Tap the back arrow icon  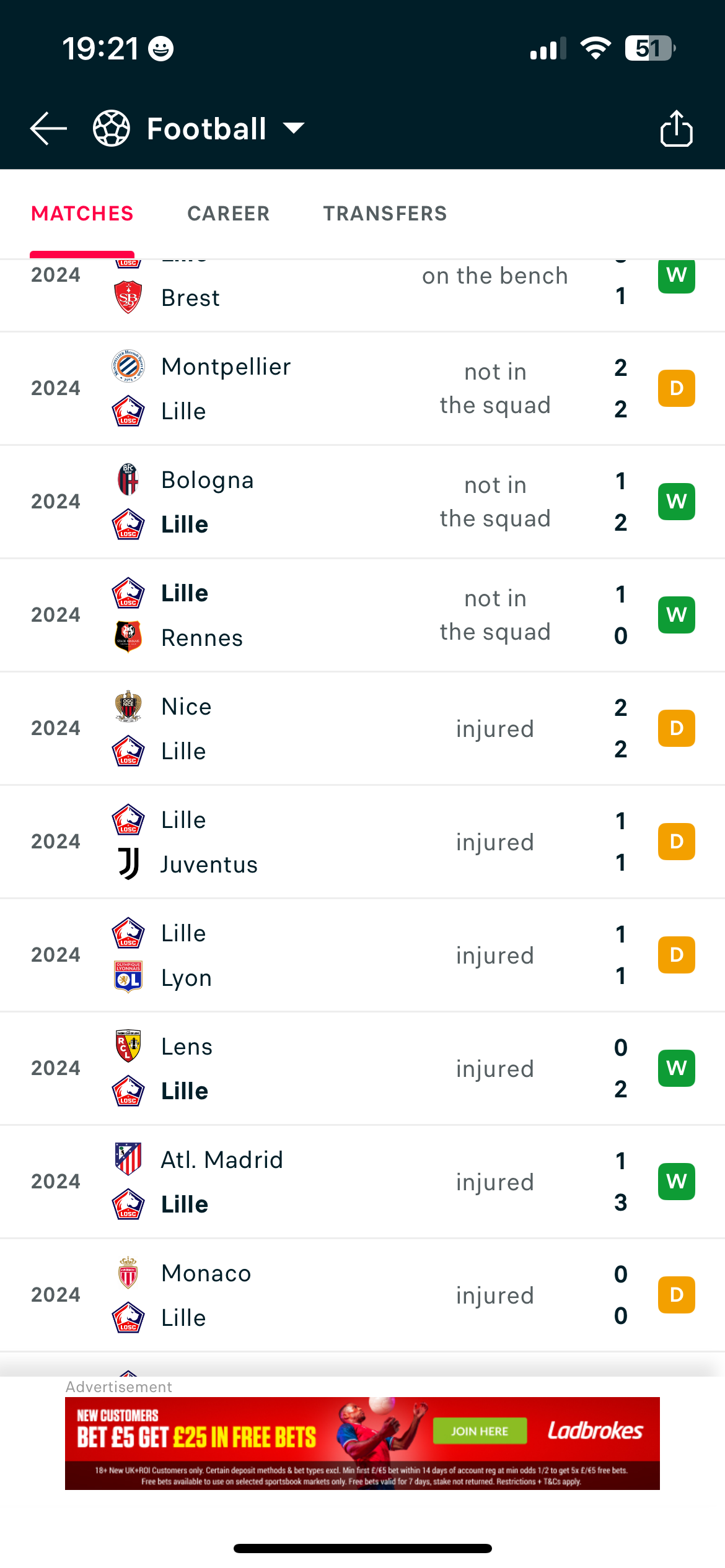[x=48, y=129]
